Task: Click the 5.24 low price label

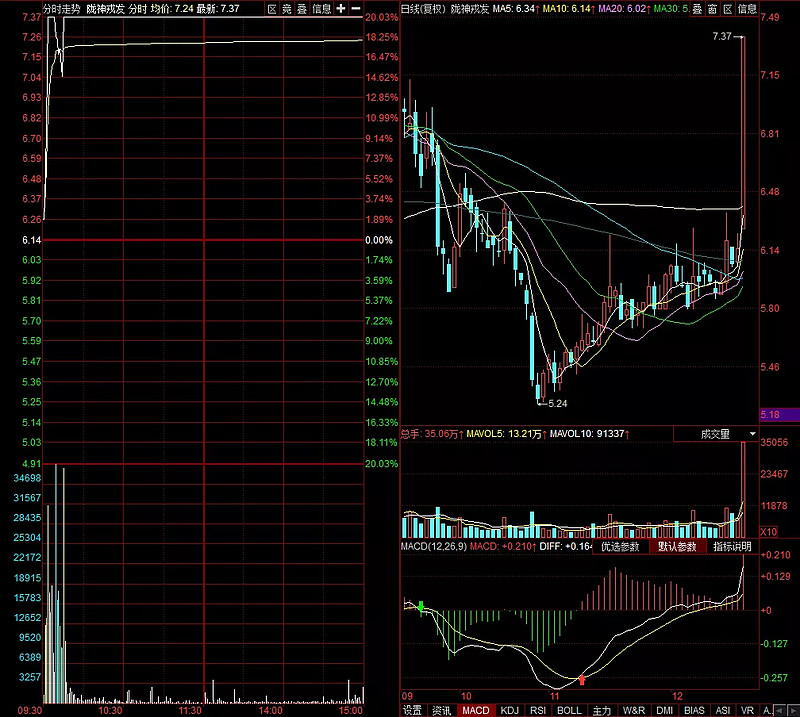Action: [x=558, y=404]
